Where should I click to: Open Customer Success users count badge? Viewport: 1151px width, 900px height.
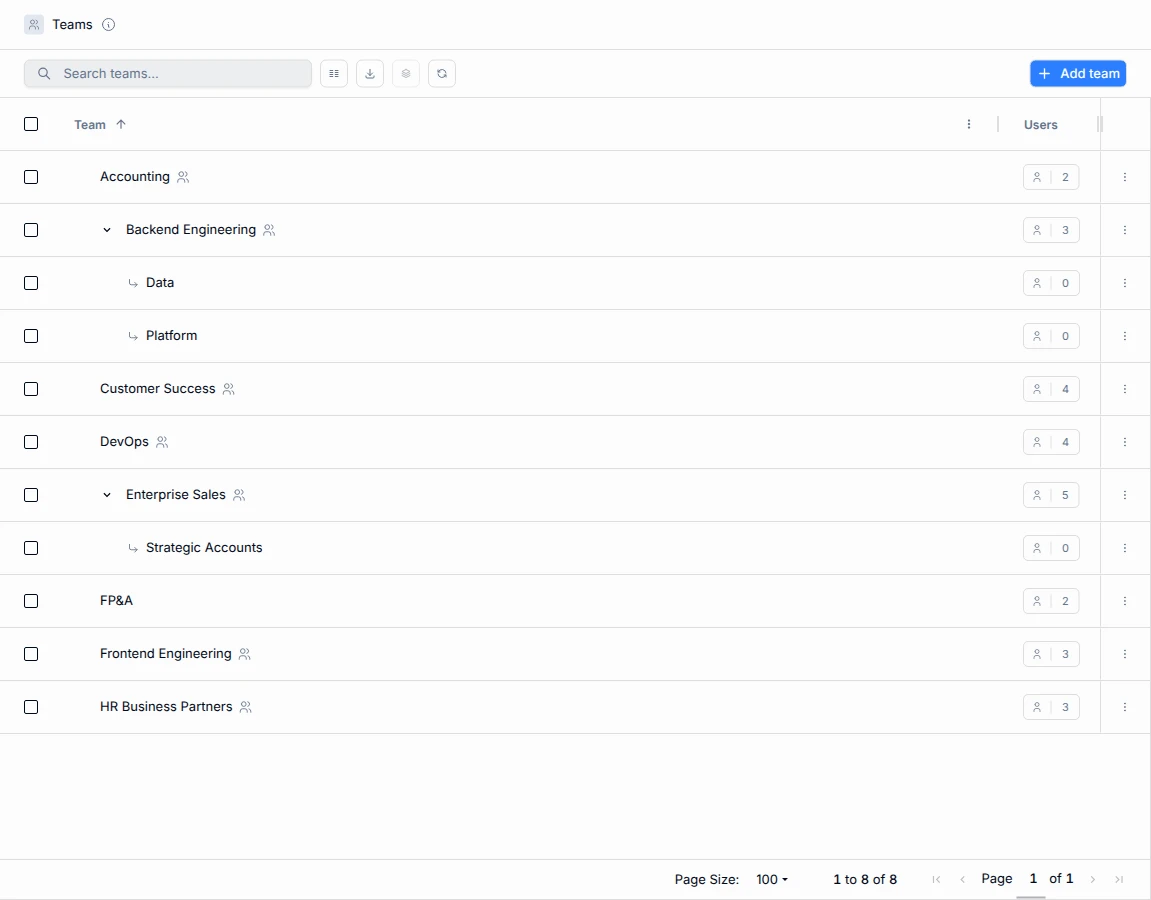[1051, 389]
